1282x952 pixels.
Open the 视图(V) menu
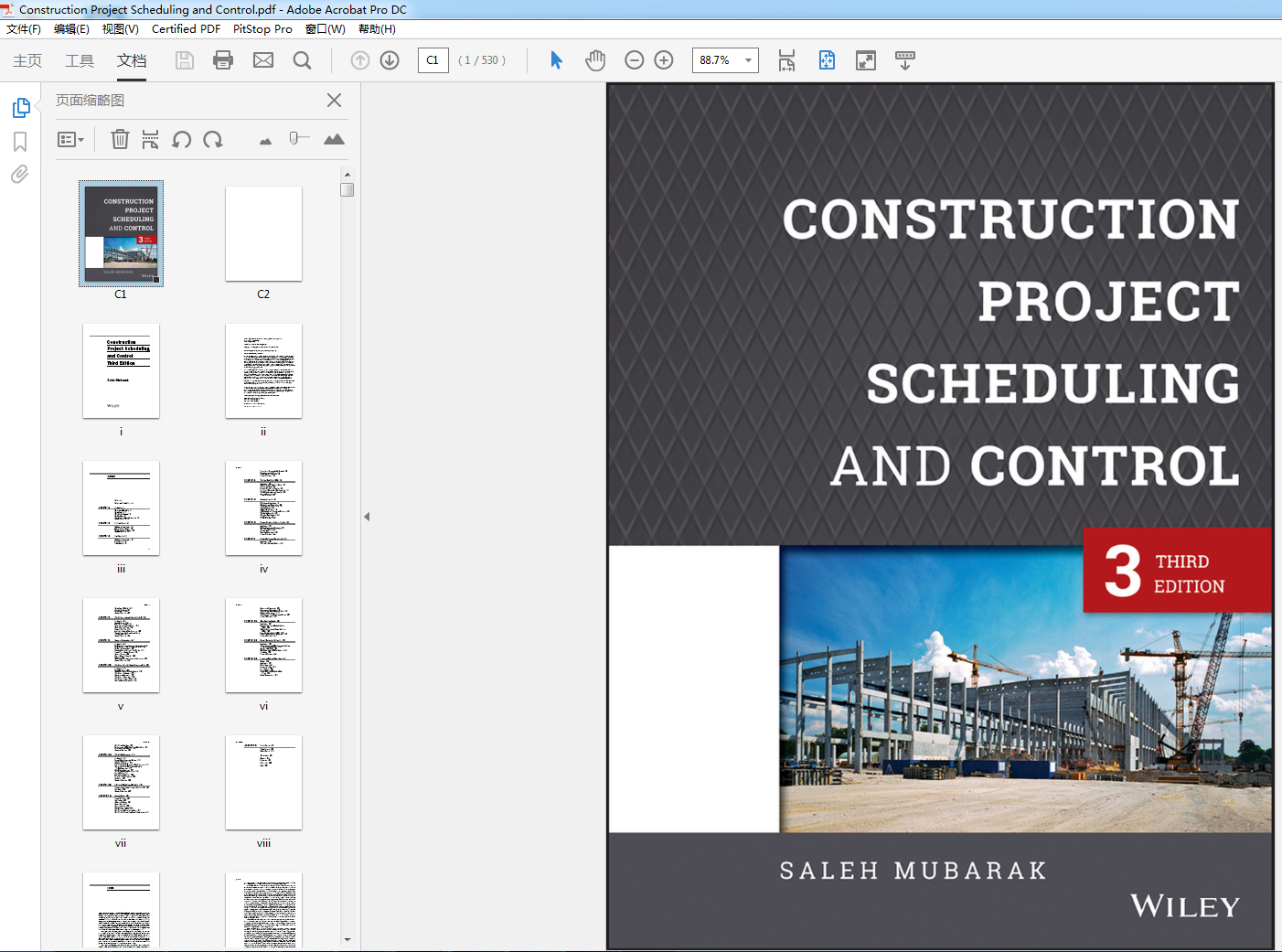pyautogui.click(x=121, y=28)
